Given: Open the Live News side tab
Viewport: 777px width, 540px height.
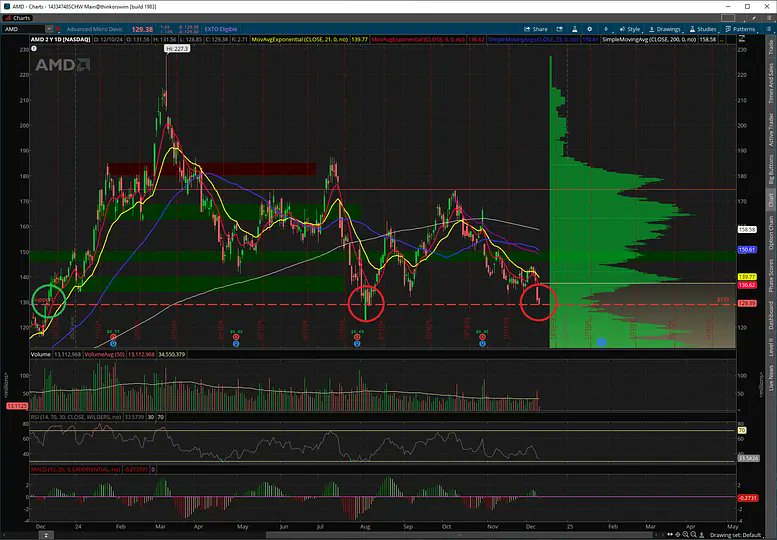Looking at the screenshot, I should 771,378.
